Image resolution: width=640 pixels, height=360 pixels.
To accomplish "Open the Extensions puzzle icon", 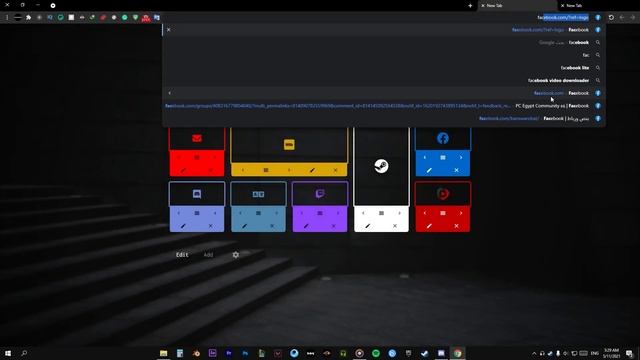I will pos(28,18).
